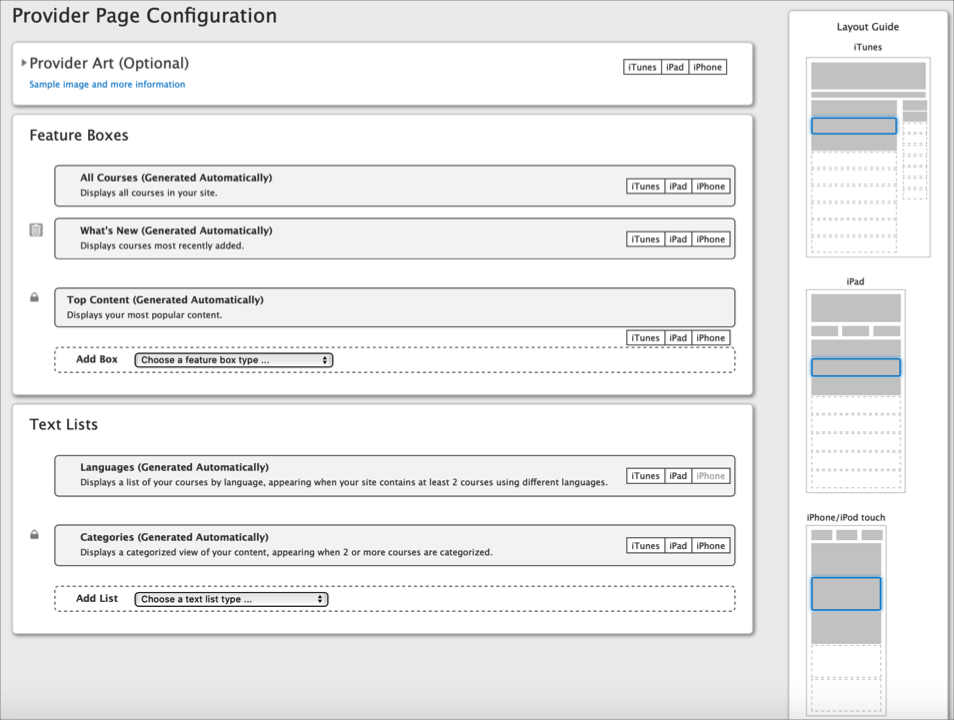Toggle iTunes for Categories list
This screenshot has width=954, height=720.
click(645, 546)
